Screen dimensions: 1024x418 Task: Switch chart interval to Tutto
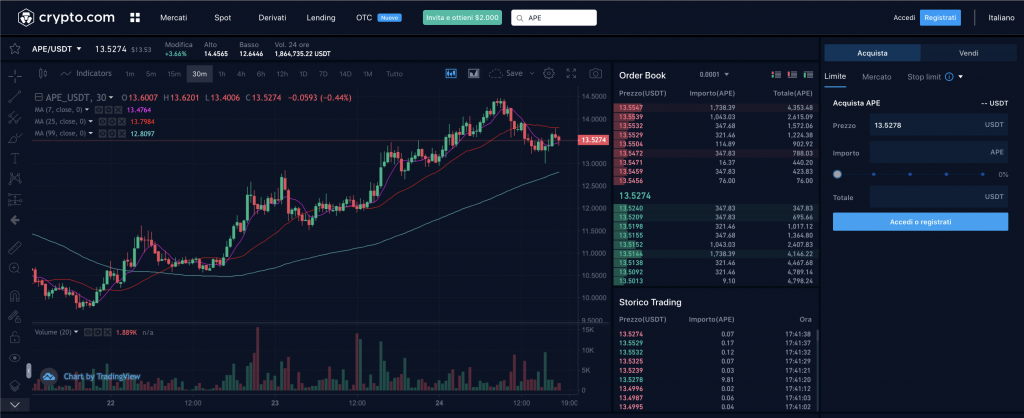click(394, 74)
